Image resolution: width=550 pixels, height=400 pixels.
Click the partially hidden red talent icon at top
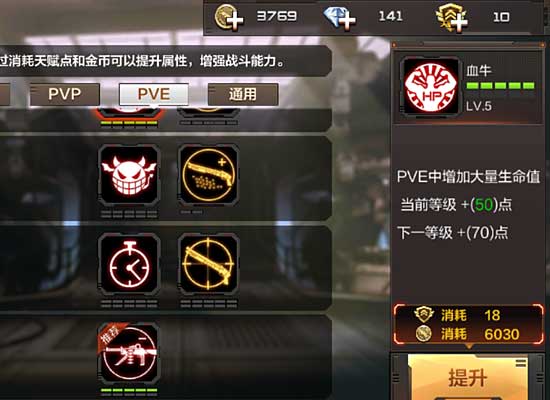pos(129,112)
